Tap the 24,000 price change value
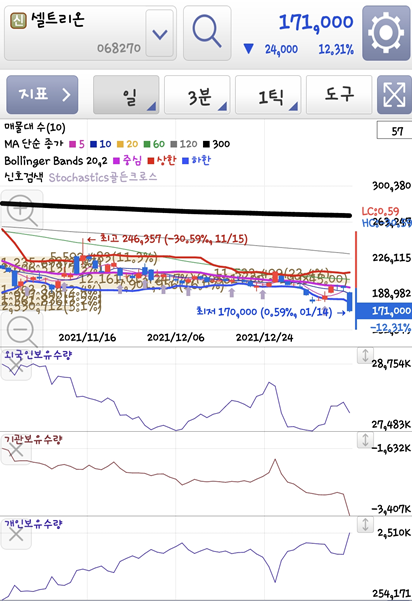This screenshot has width=412, height=601. tap(281, 49)
